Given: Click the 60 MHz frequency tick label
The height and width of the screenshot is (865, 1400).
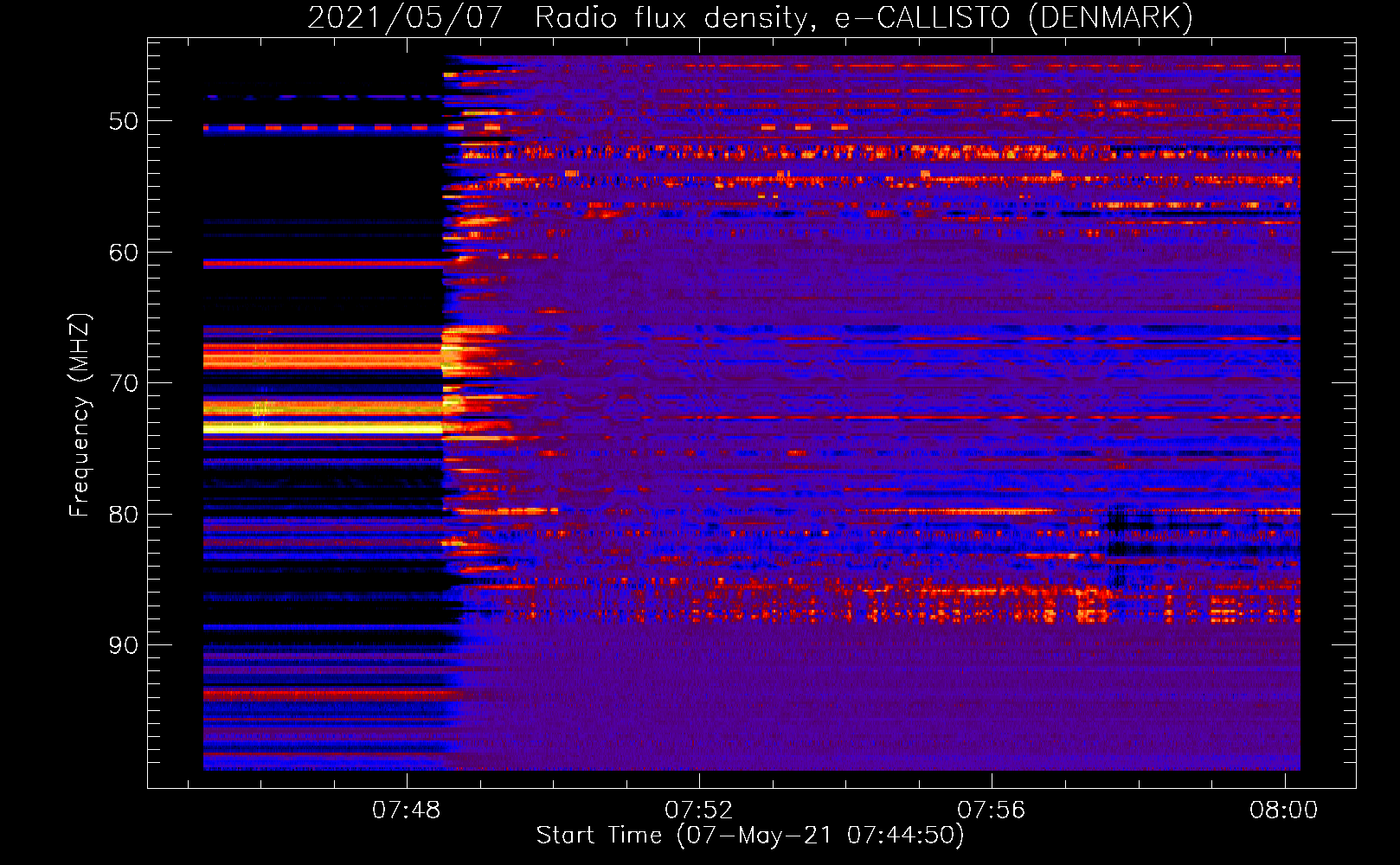Looking at the screenshot, I should pyautogui.click(x=124, y=253).
